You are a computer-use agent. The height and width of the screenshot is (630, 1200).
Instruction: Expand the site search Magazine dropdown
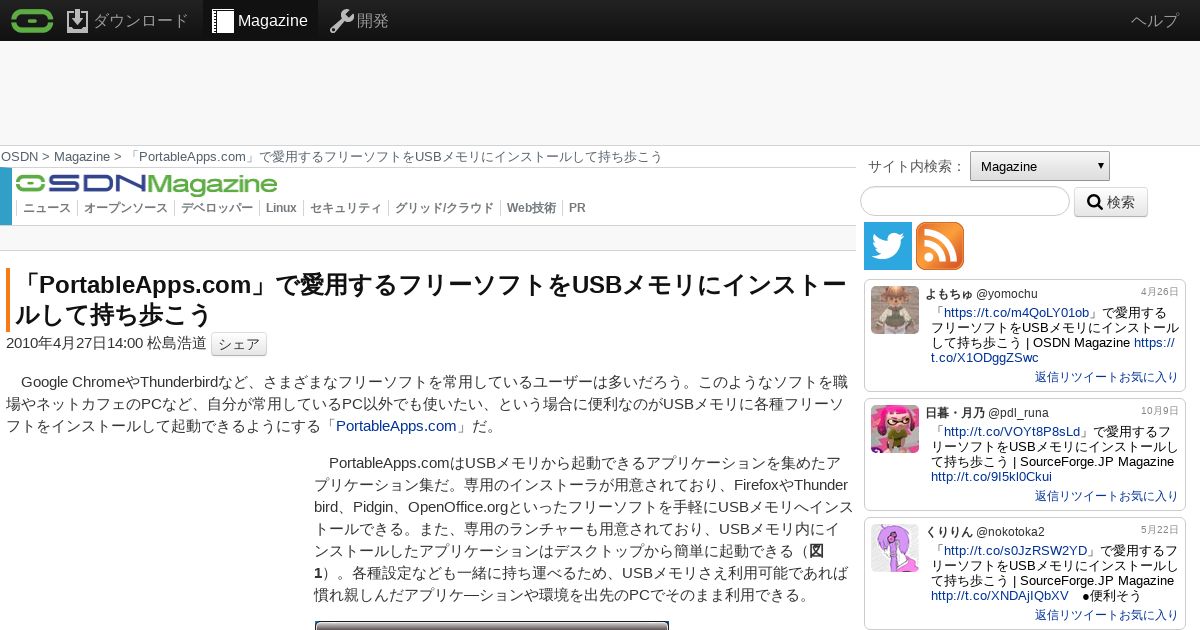(x=1040, y=166)
